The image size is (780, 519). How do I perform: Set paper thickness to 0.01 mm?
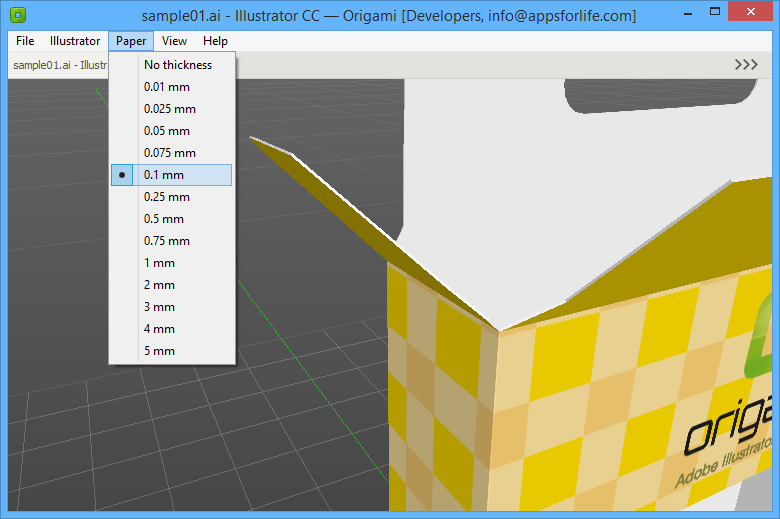coord(172,87)
